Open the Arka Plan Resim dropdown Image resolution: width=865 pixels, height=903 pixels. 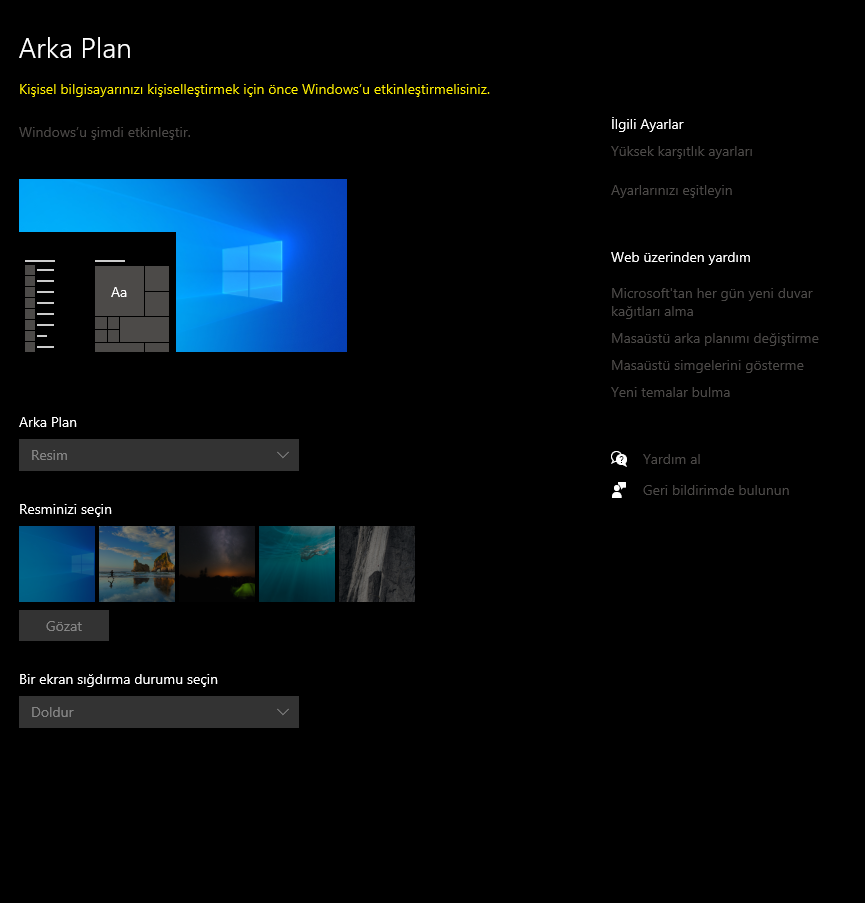[159, 455]
